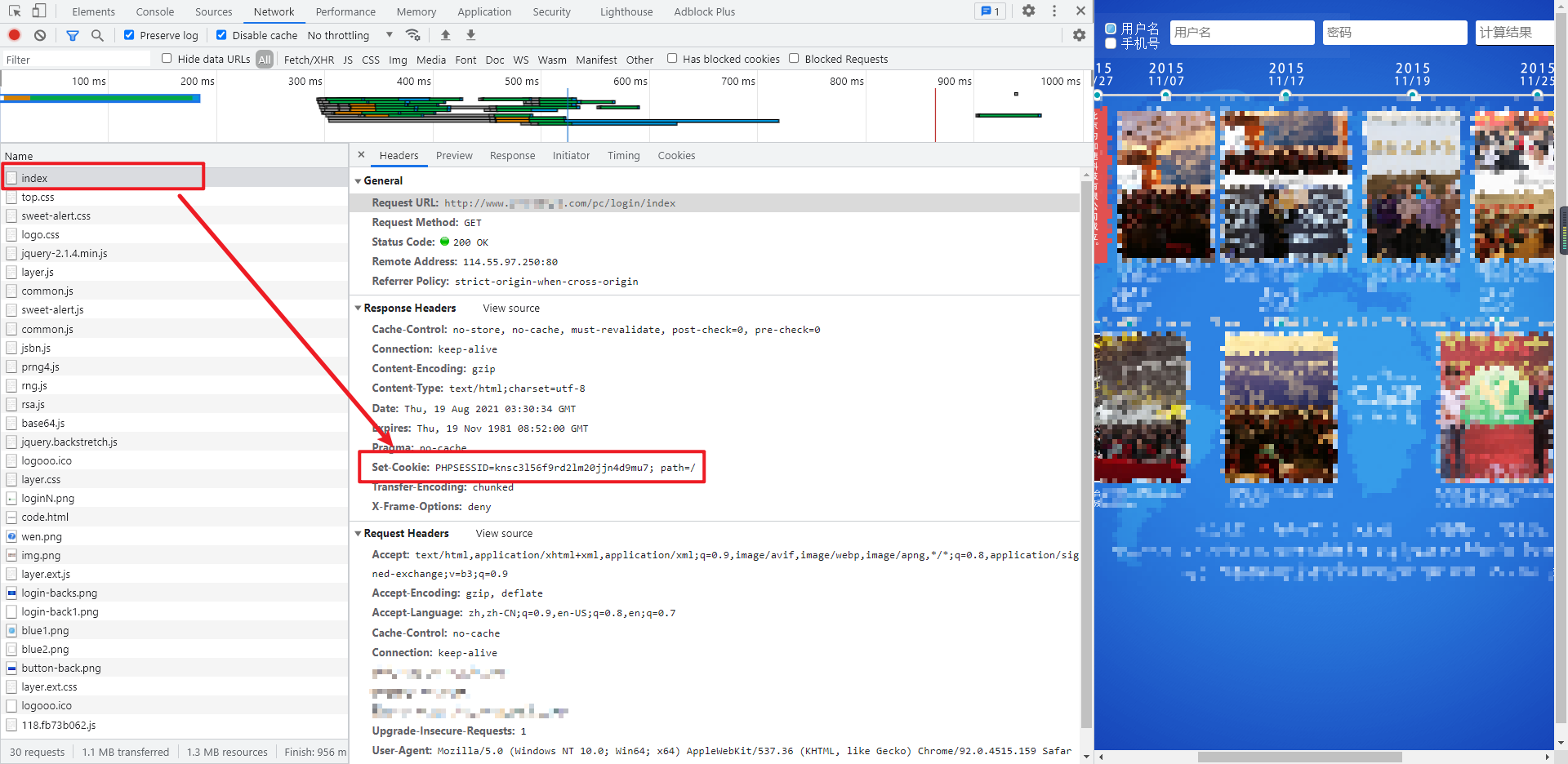Open the Lighthouse tab

click(626, 11)
